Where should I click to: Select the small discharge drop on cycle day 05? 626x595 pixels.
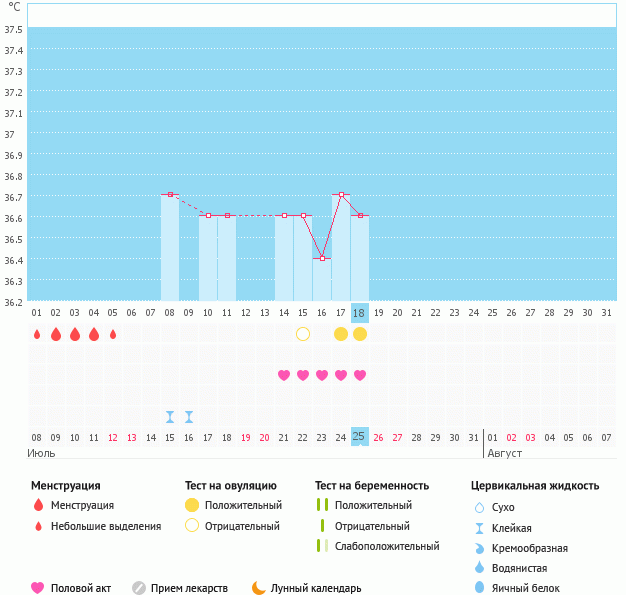point(113,334)
